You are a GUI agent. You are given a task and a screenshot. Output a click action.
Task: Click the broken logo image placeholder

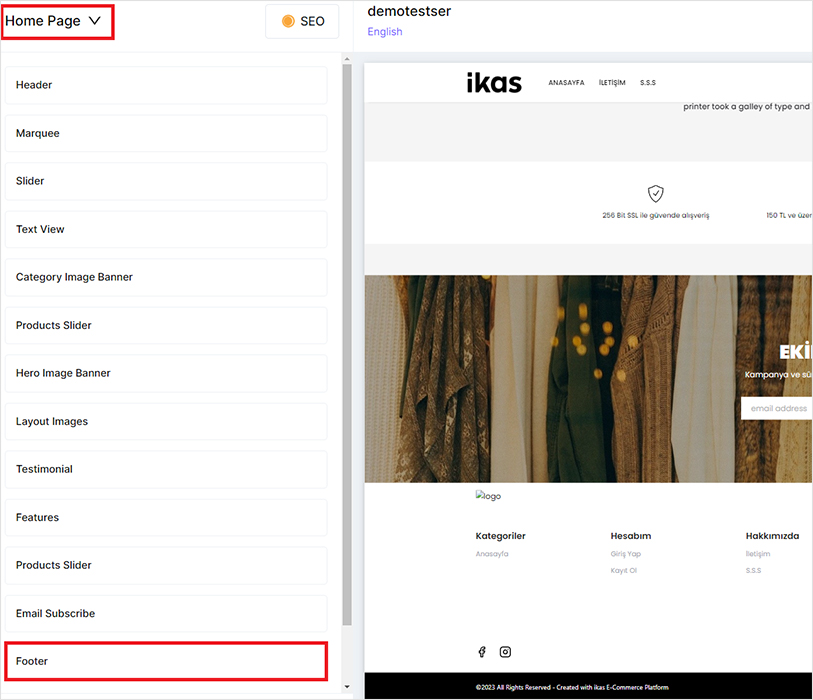487,495
